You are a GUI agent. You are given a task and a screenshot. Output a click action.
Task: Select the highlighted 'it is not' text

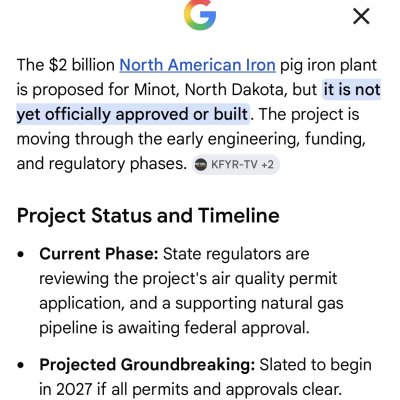click(352, 90)
